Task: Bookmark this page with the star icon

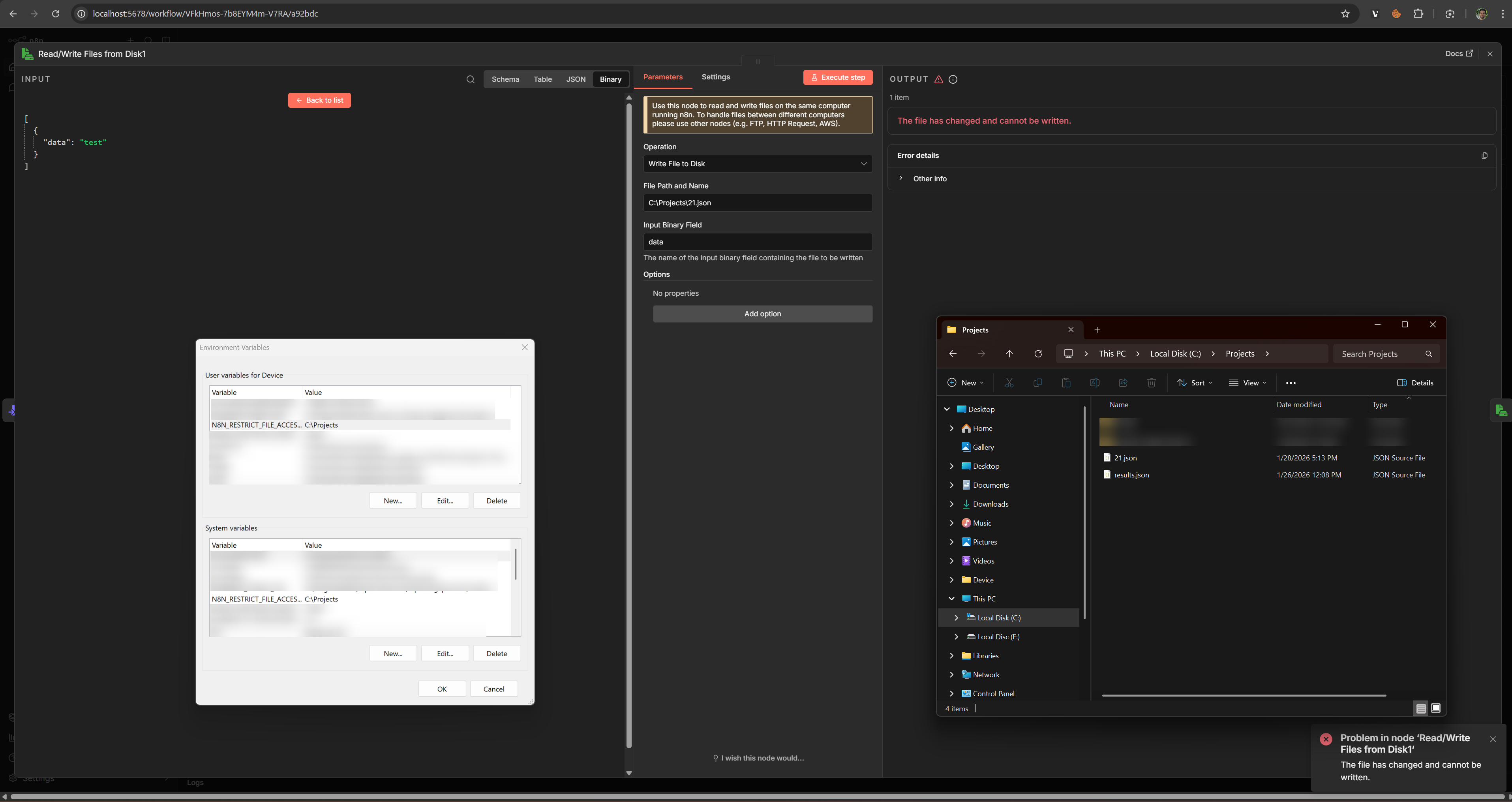Action: pyautogui.click(x=1345, y=13)
